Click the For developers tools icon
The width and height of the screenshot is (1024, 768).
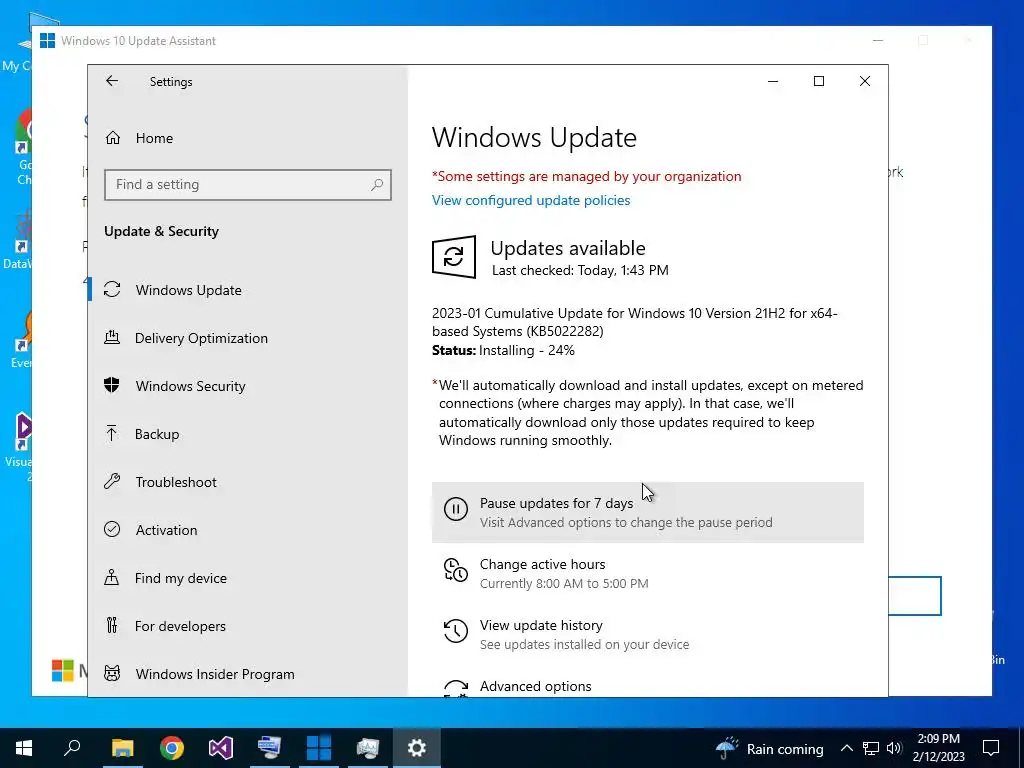(112, 625)
